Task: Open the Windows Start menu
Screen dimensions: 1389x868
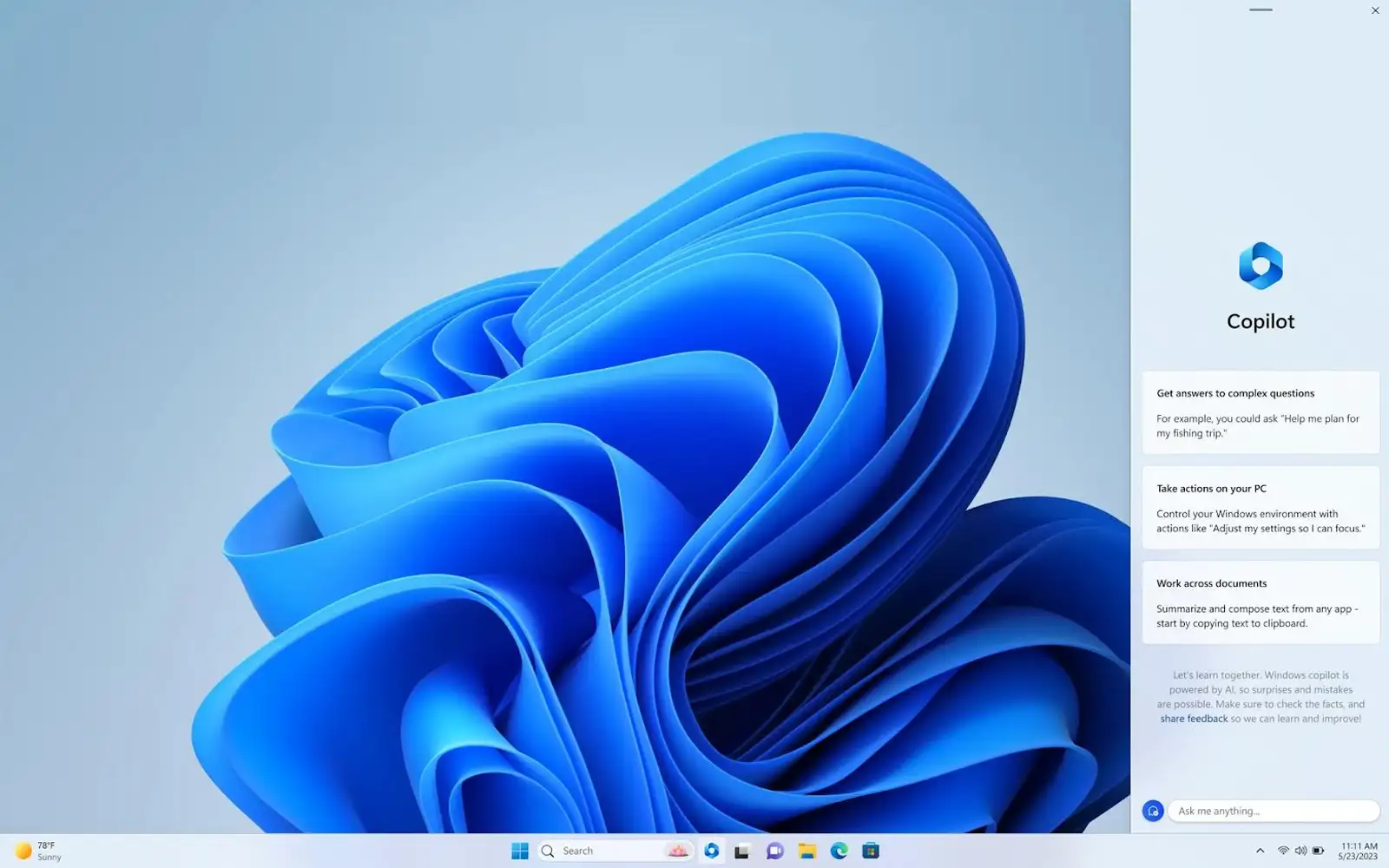Action: tap(520, 851)
